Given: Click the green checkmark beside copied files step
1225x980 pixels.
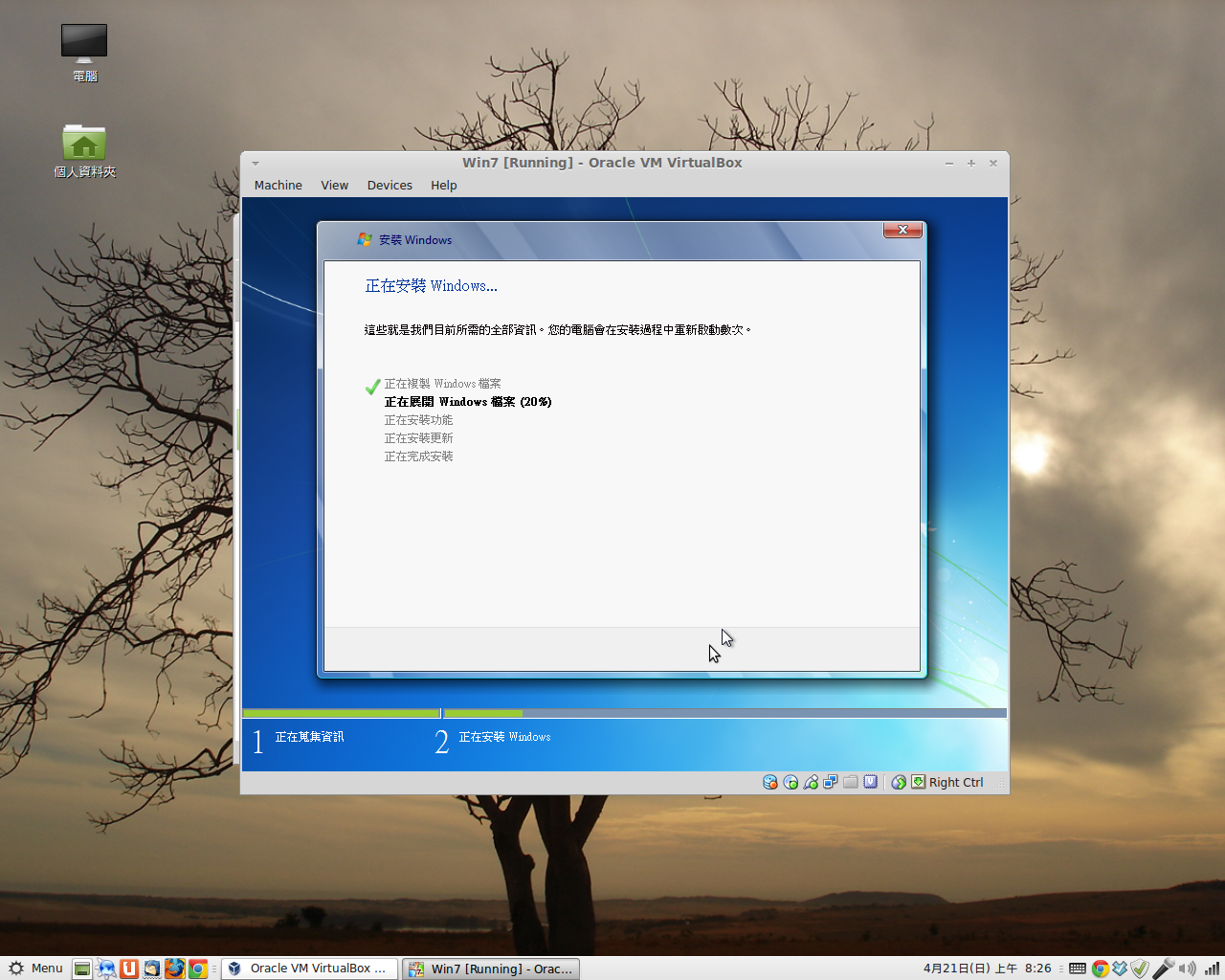Looking at the screenshot, I should [372, 387].
